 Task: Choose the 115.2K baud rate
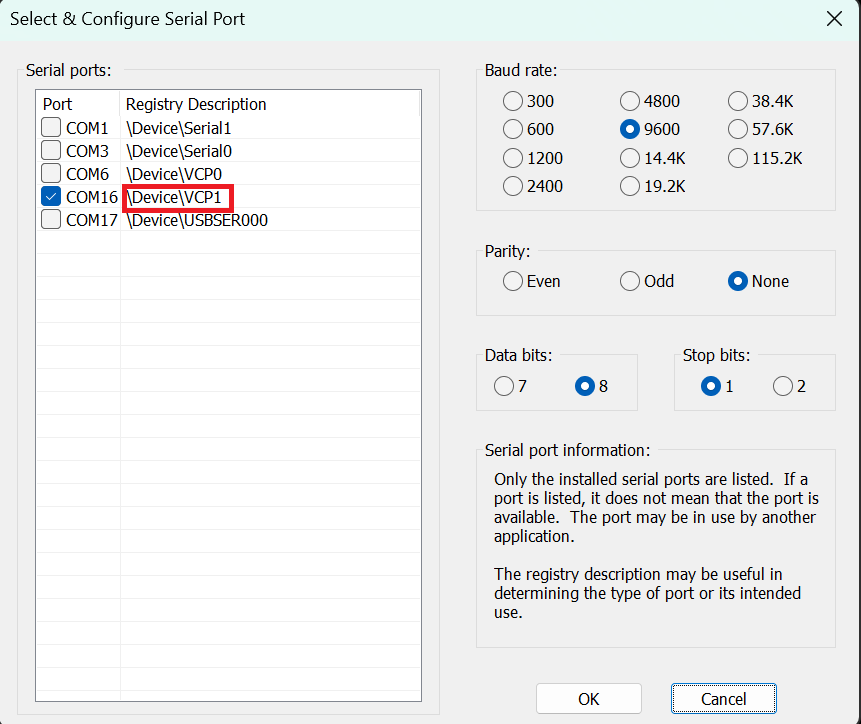[738, 158]
